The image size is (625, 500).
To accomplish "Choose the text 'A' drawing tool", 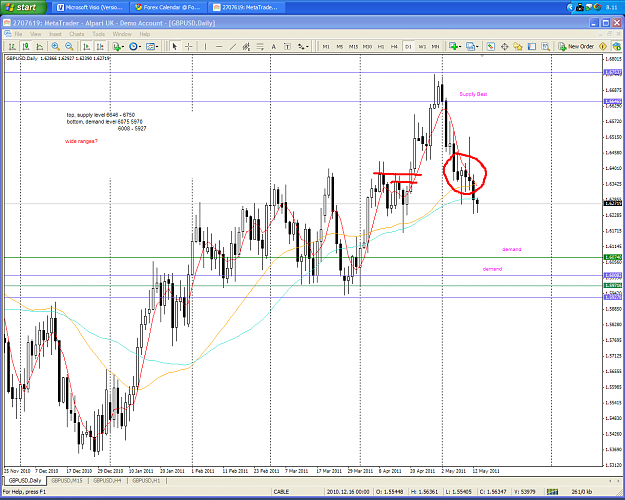I will [273, 47].
